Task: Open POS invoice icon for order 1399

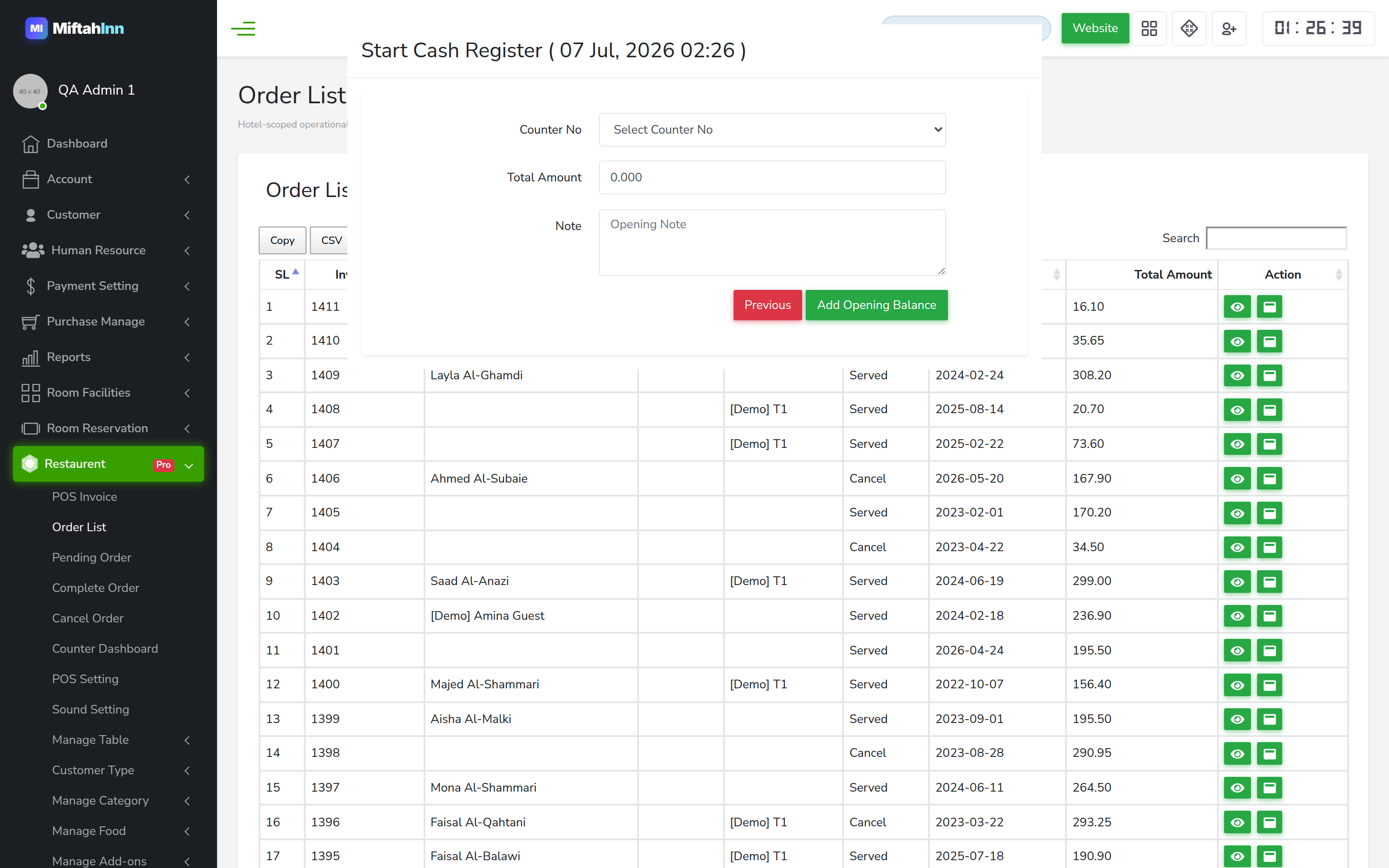Action: point(1269,719)
